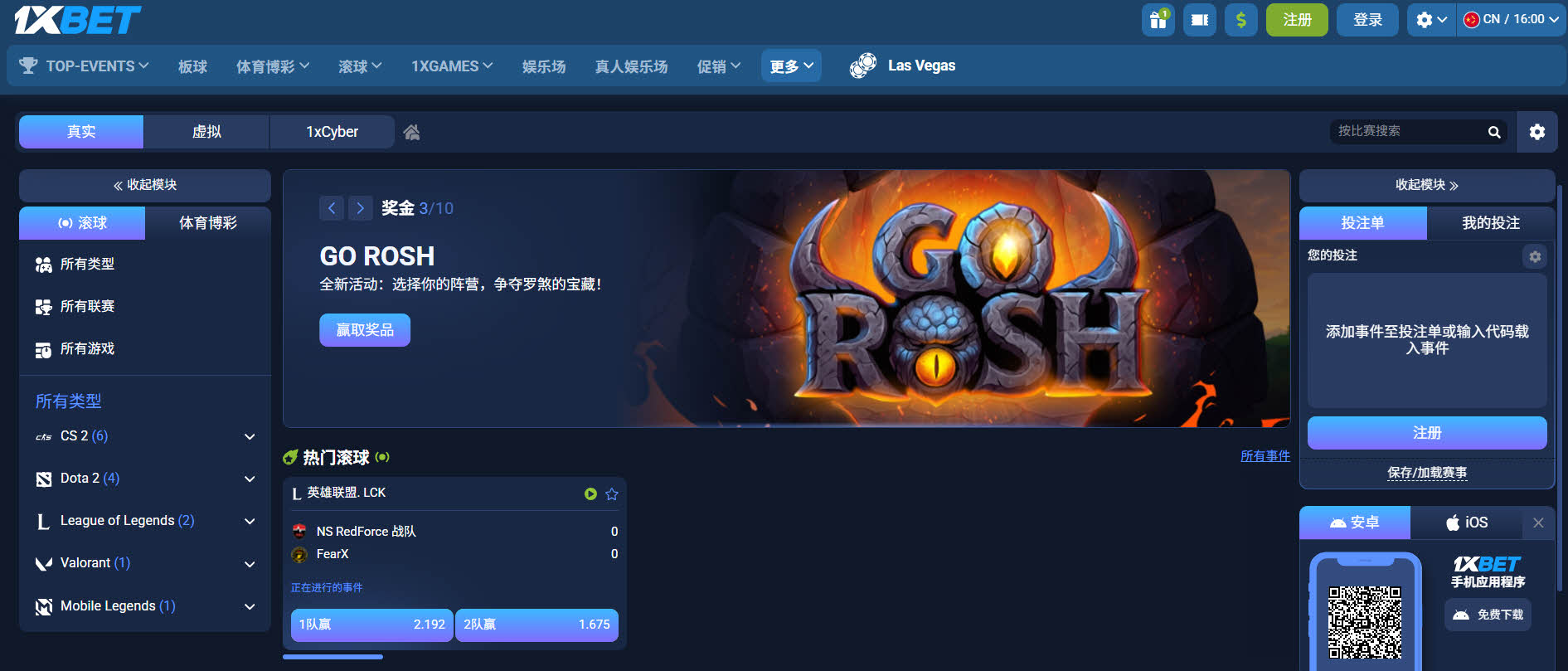1568x671 pixels.
Task: Open 所有联赛 in the sidebar
Action: coord(87,306)
